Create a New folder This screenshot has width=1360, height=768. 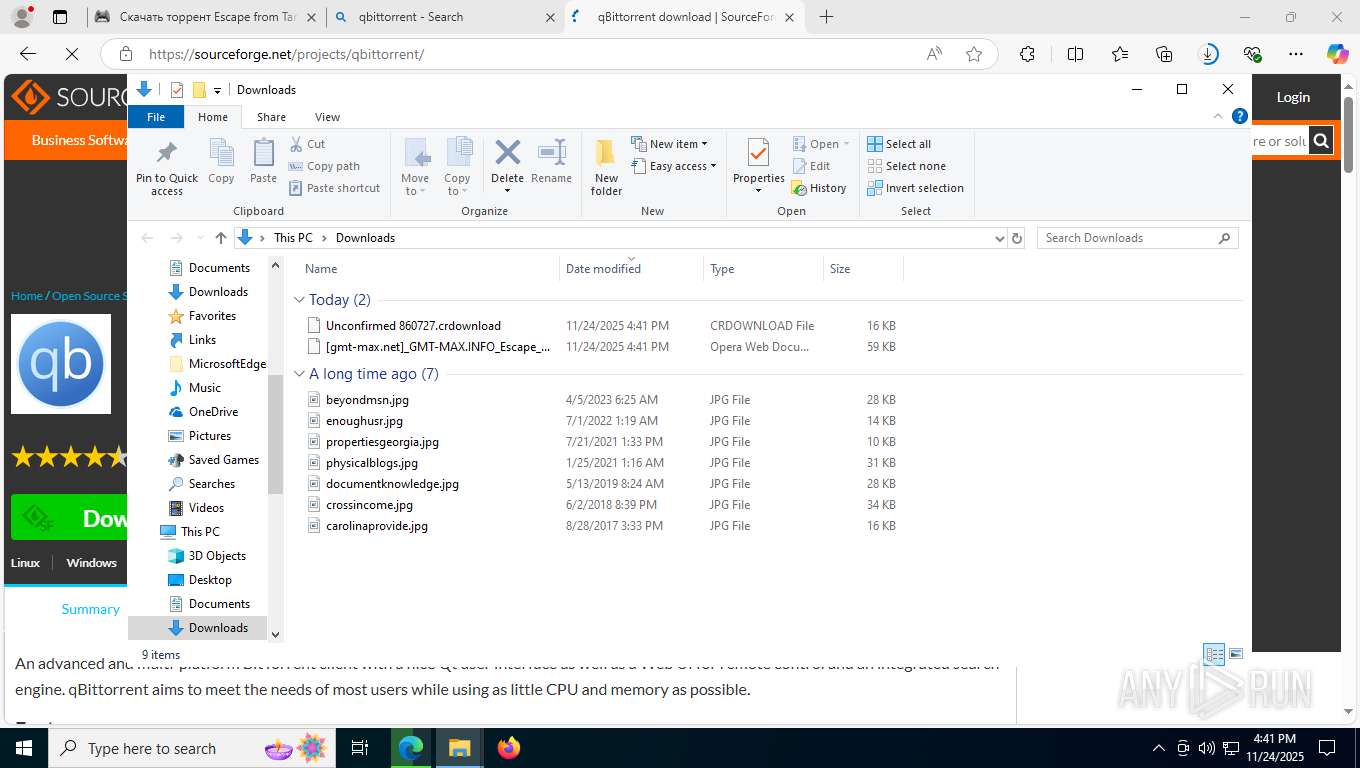tap(606, 166)
